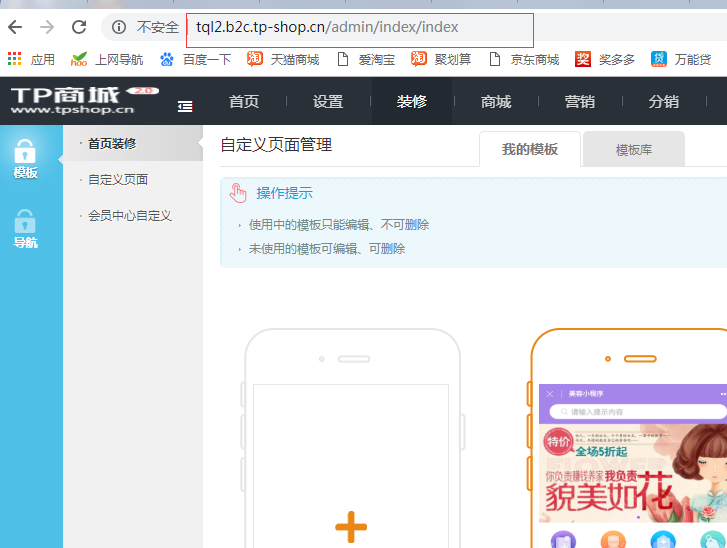727x548 pixels.
Task: Click the TP商城 logo
Action: pyautogui.click(x=82, y=100)
